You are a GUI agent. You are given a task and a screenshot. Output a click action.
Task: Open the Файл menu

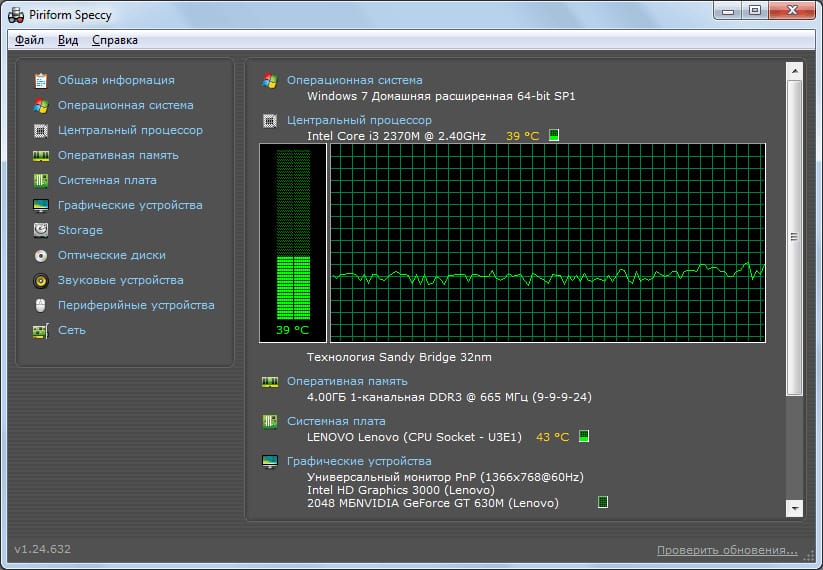(x=29, y=40)
